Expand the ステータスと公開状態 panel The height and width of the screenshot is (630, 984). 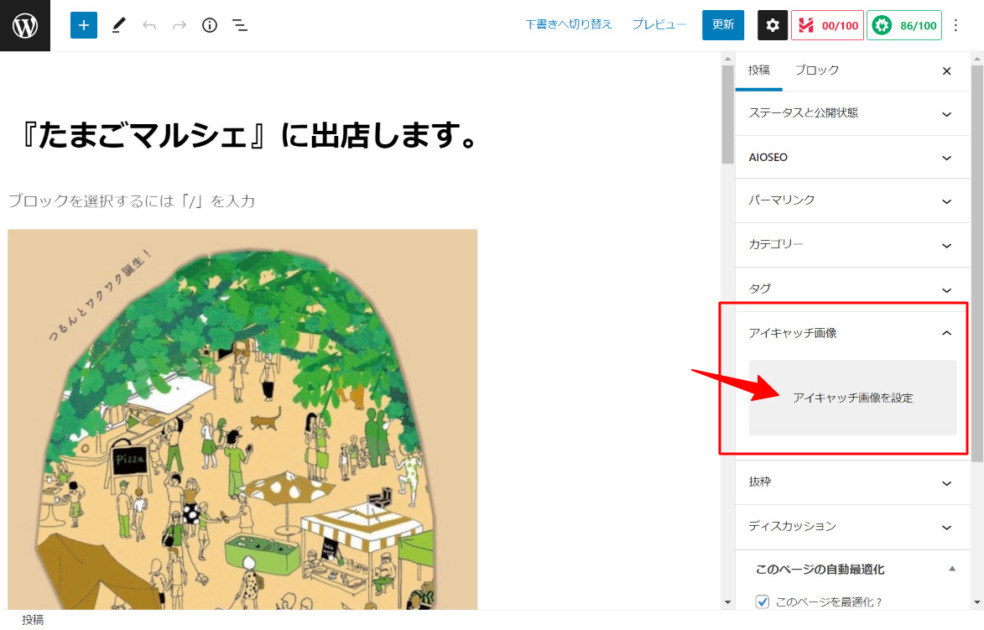852,113
